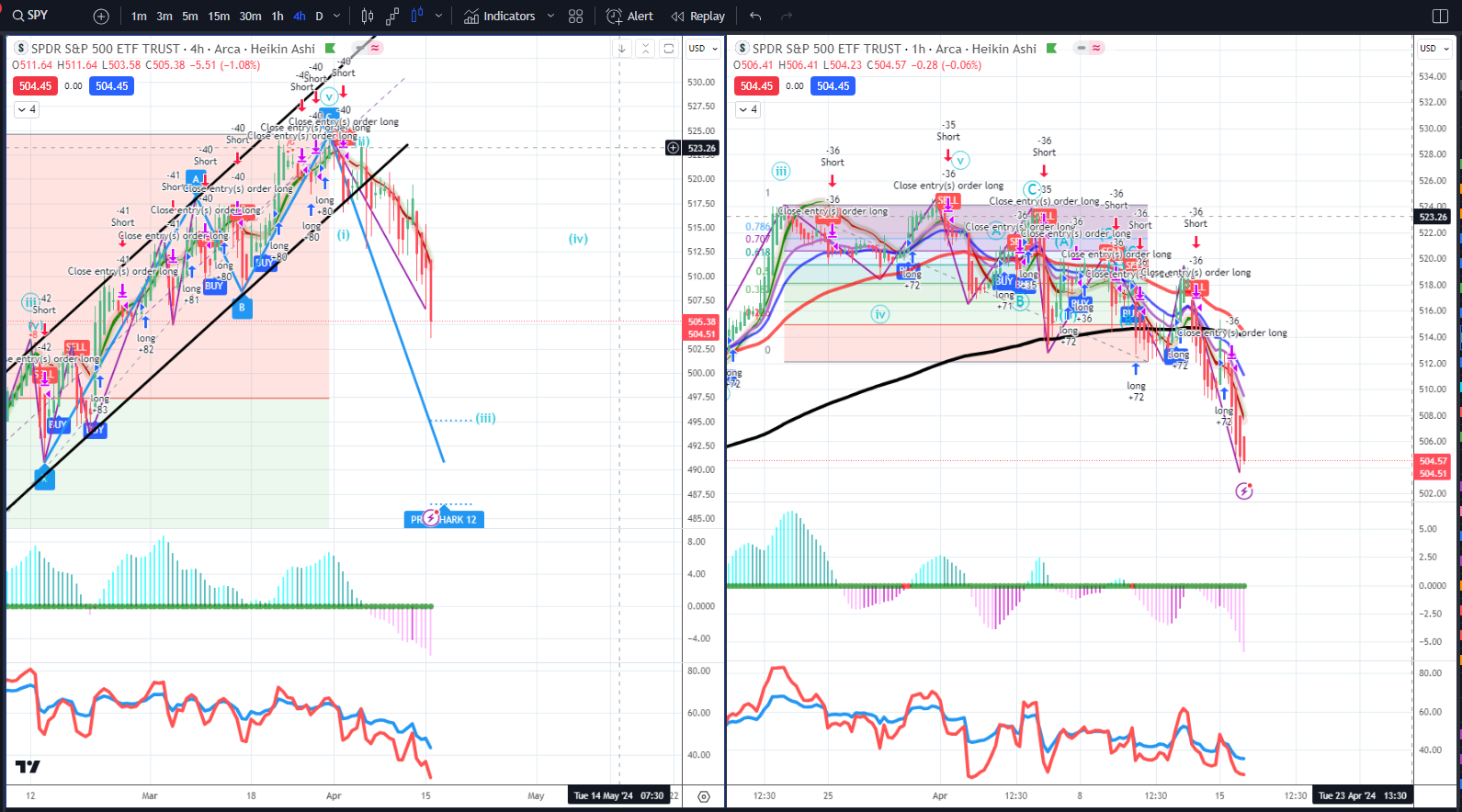Click red sell 504.45 button on 1h chart
1462x812 pixels.
756,86
